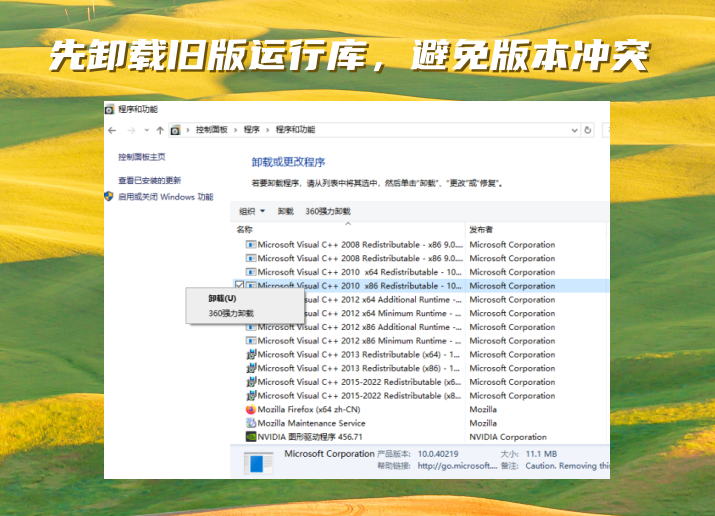The width and height of the screenshot is (715, 516).
Task: Click Mozilla publisher of Firefox row
Action: coord(483,409)
